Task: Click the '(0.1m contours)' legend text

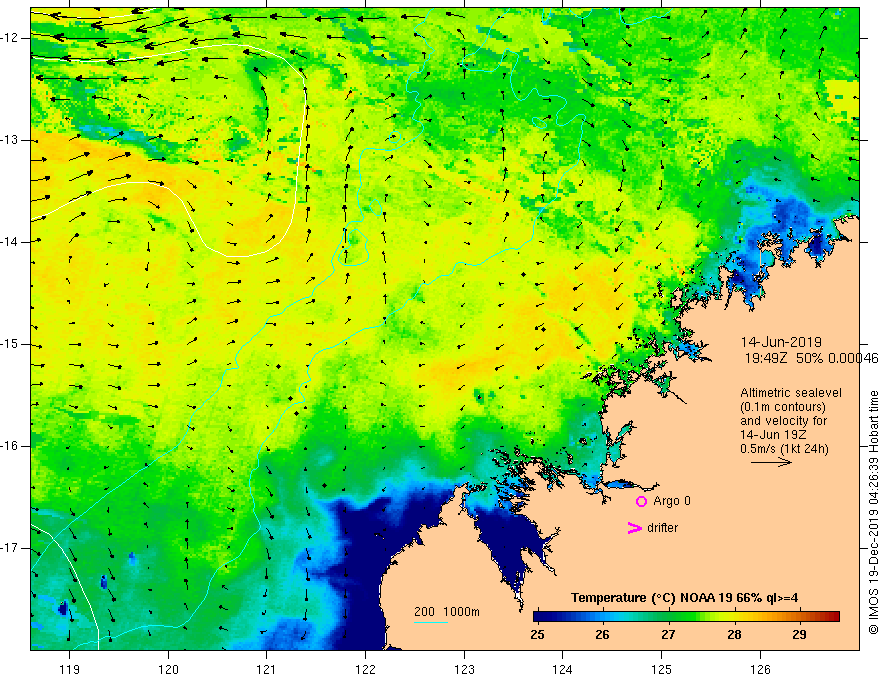Action: pos(783,407)
